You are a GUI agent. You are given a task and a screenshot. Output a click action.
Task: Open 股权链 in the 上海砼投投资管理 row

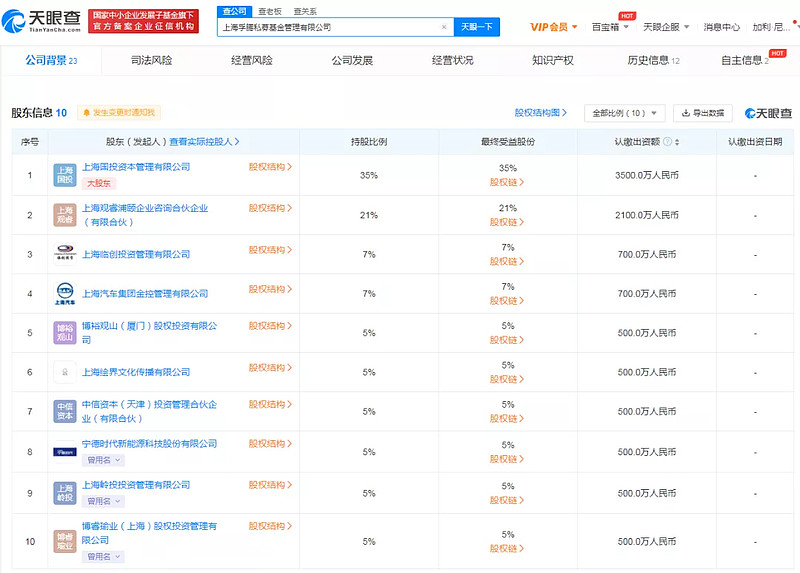pos(507,500)
